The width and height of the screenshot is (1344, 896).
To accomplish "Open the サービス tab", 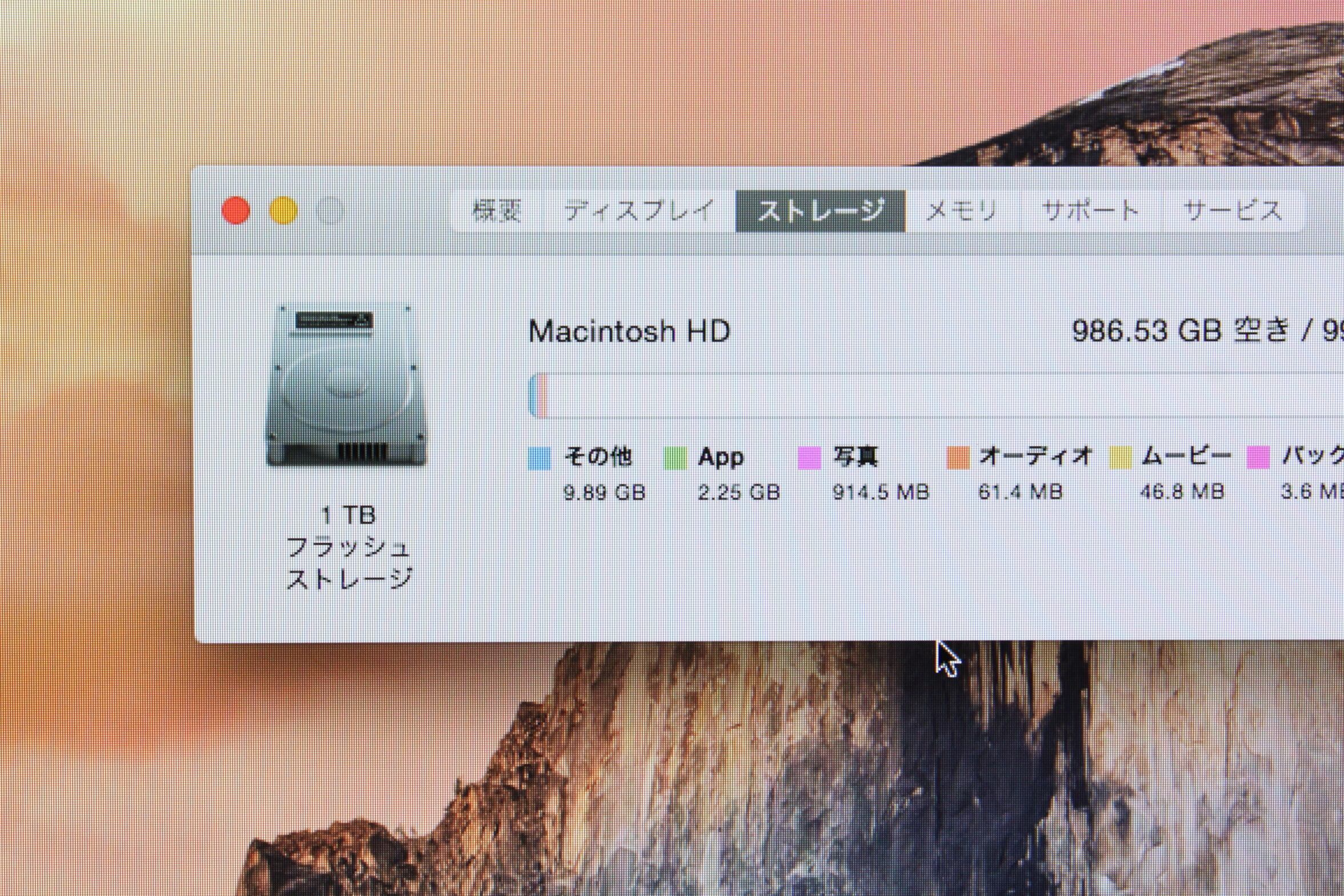I will (x=1233, y=211).
